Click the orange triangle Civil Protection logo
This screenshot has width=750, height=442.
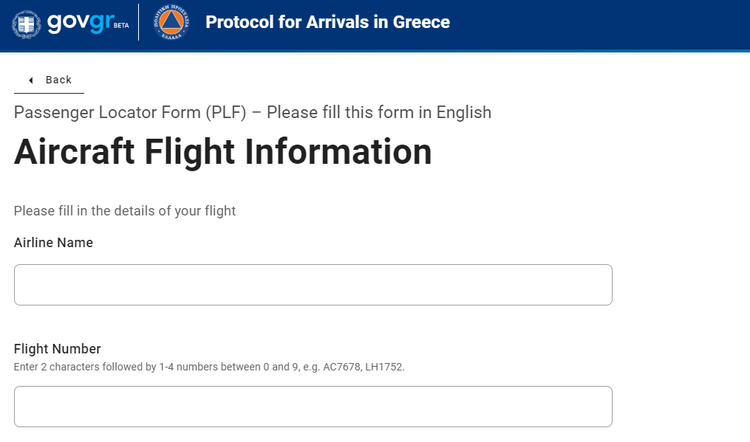click(x=171, y=22)
